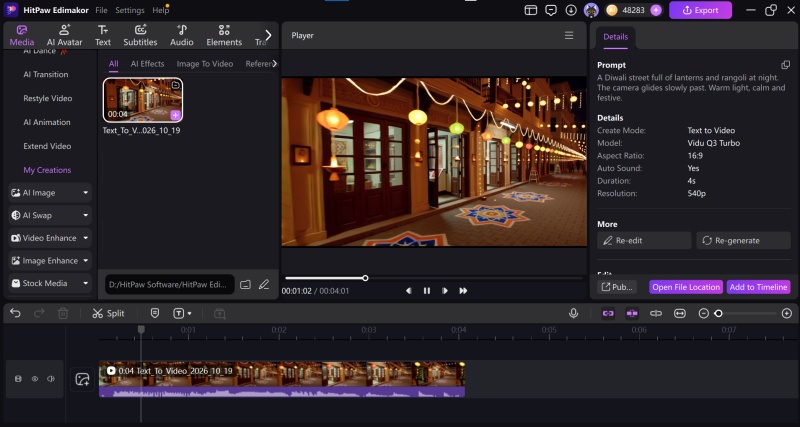Expand the Stock Media section

[x=50, y=283]
